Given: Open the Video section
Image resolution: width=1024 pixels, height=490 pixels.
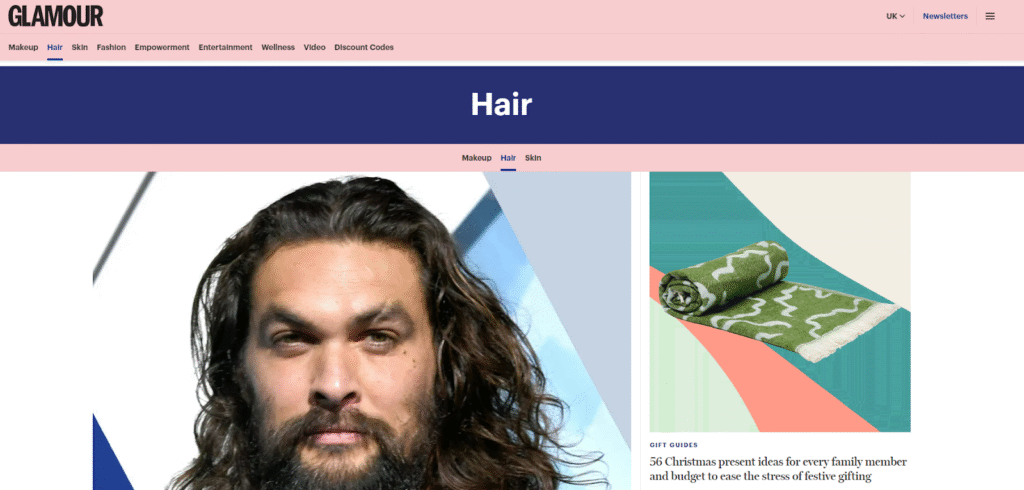Looking at the screenshot, I should pyautogui.click(x=314, y=47).
